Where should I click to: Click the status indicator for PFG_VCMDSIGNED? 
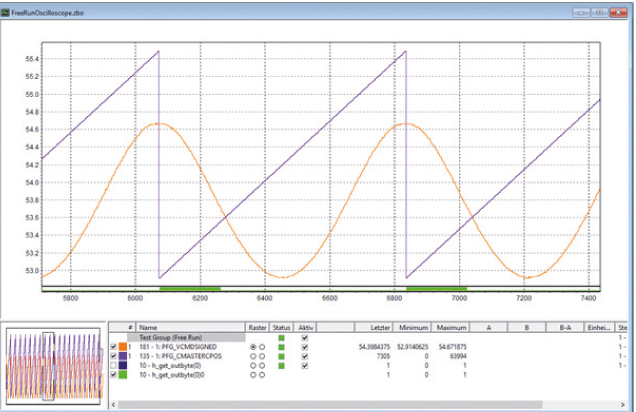click(282, 347)
